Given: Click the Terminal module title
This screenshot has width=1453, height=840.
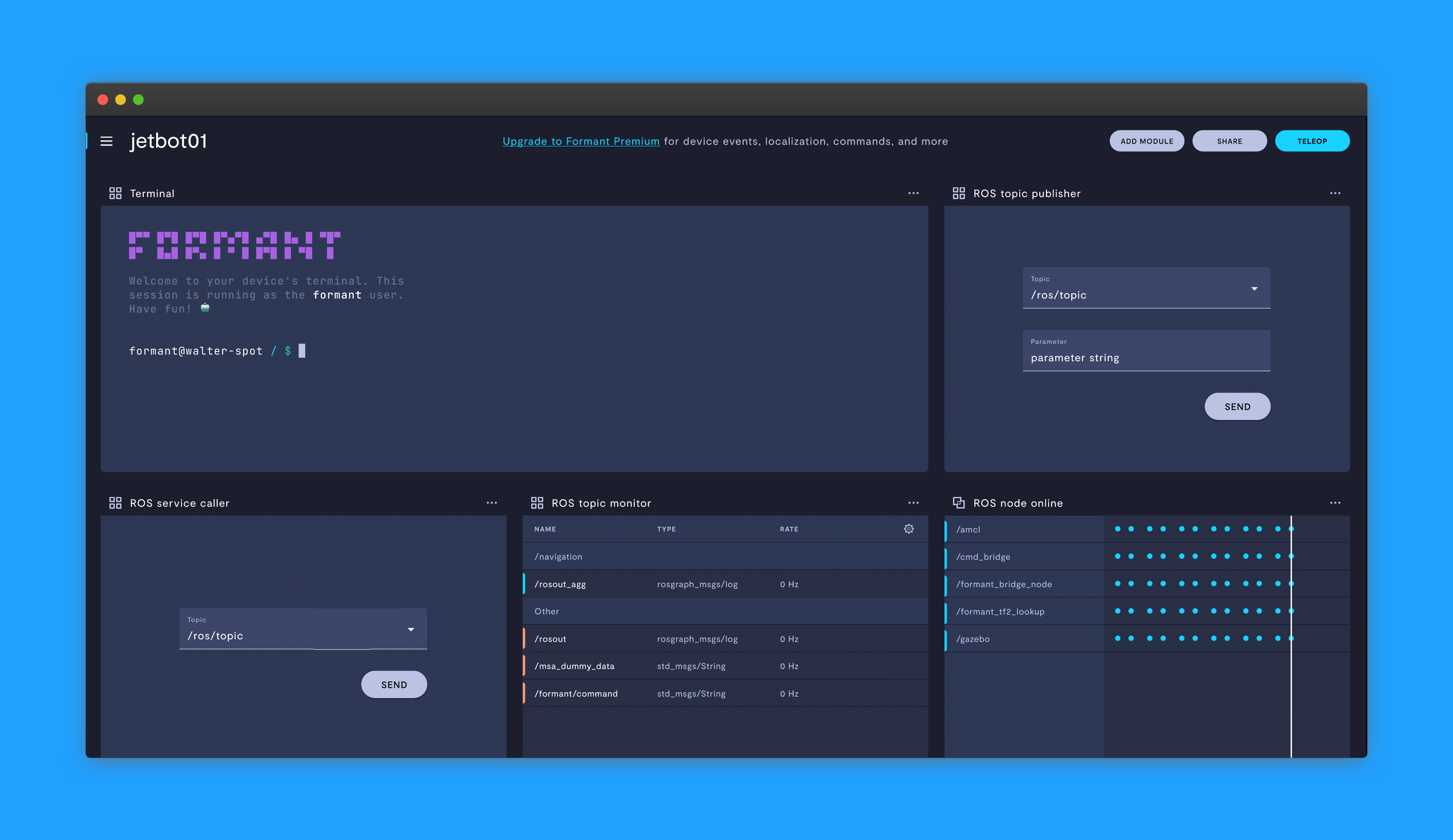Looking at the screenshot, I should click(x=152, y=193).
